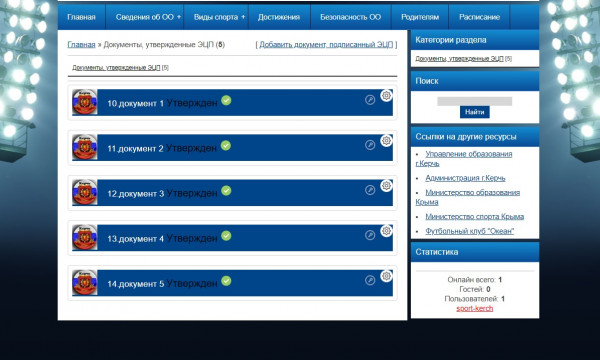
Task: Click Главная breadcrumb link
Action: click(x=81, y=45)
